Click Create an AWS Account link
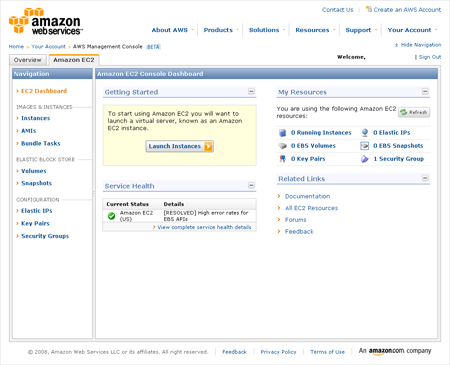The height and width of the screenshot is (365, 450). 407,10
